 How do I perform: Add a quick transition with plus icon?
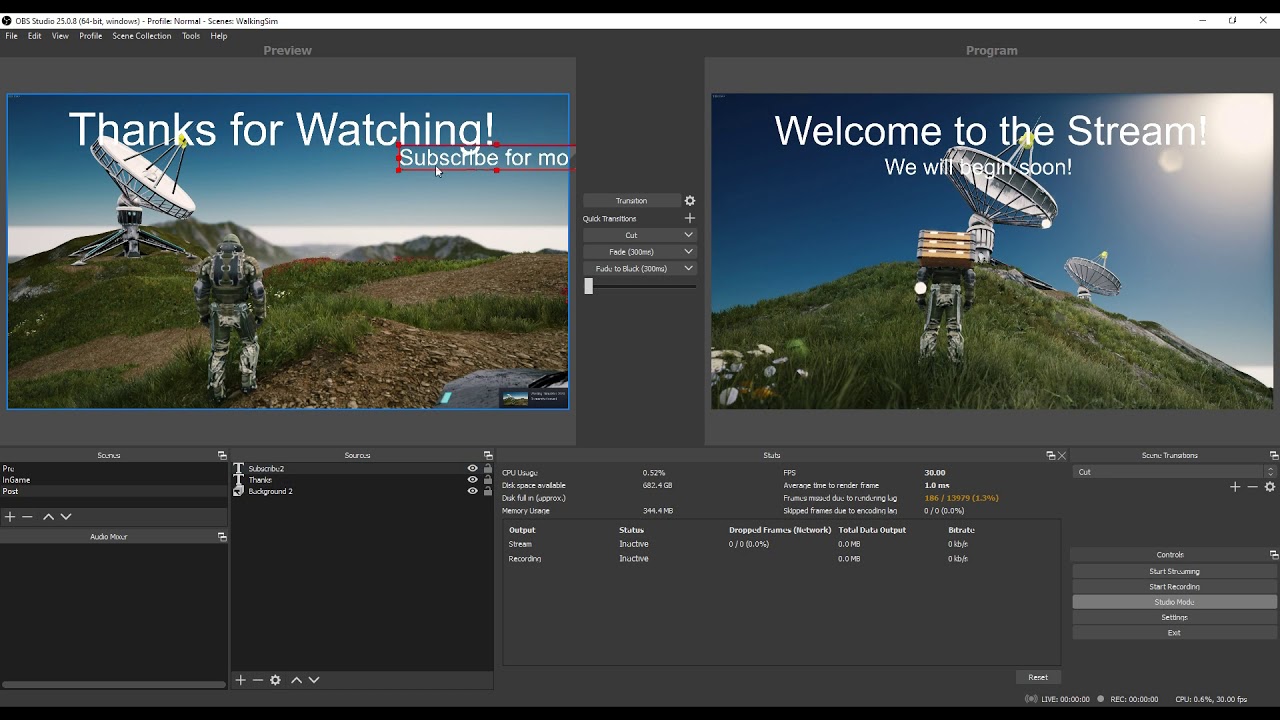point(689,218)
